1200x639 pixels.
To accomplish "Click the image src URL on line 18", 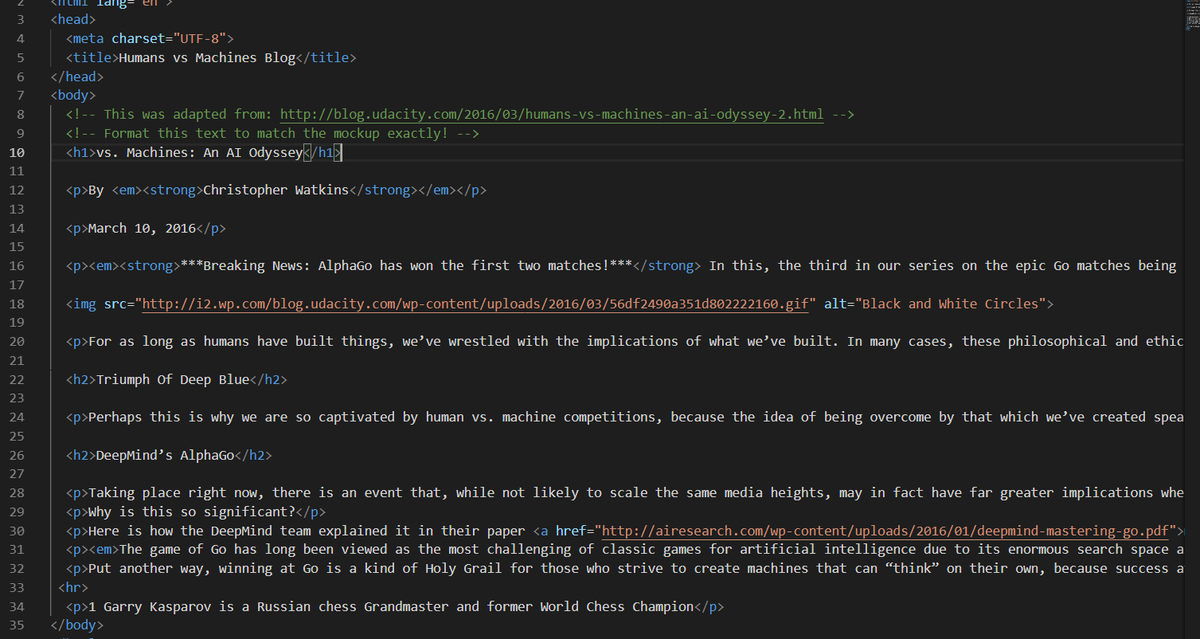I will tap(477, 303).
